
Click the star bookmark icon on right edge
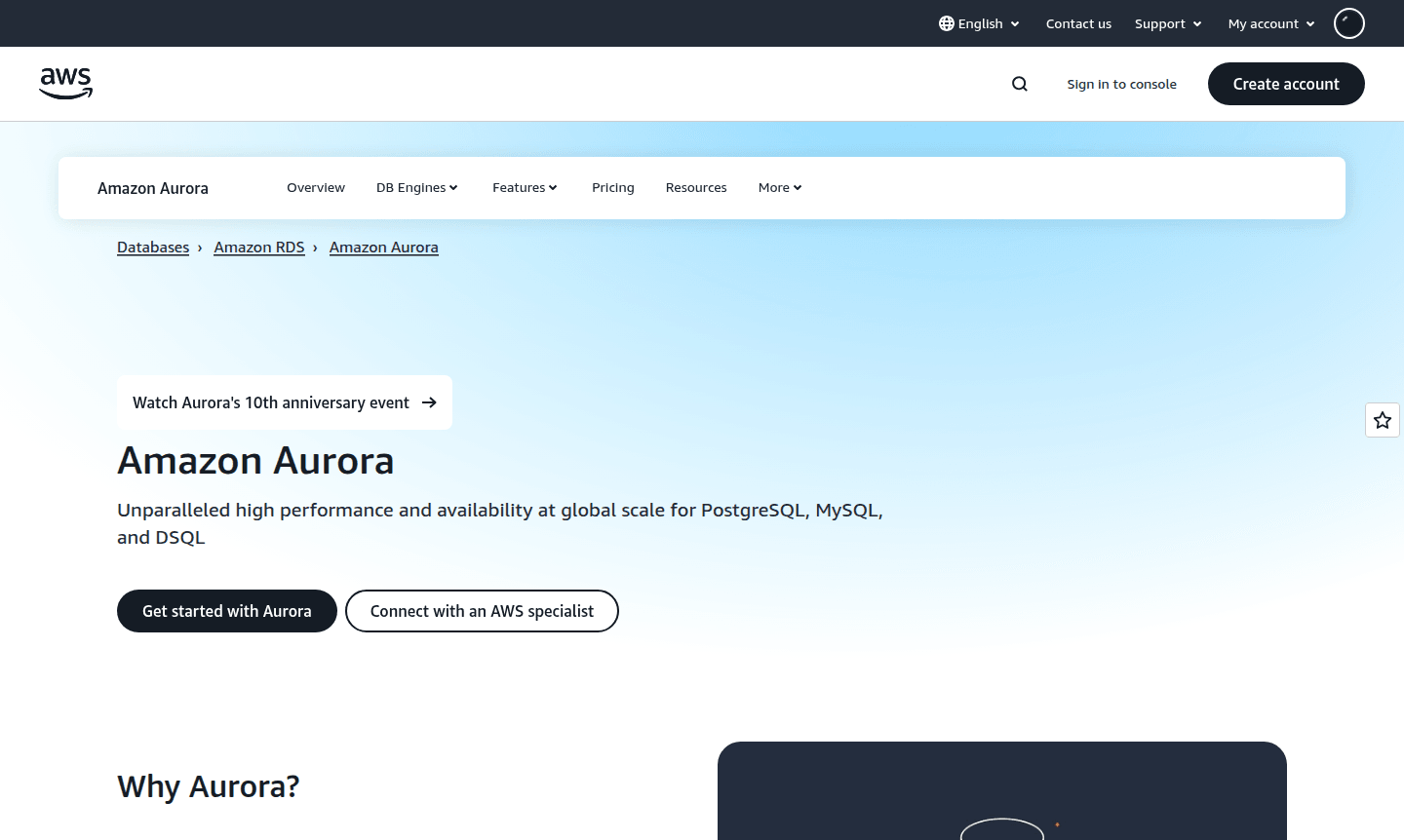pyautogui.click(x=1382, y=420)
